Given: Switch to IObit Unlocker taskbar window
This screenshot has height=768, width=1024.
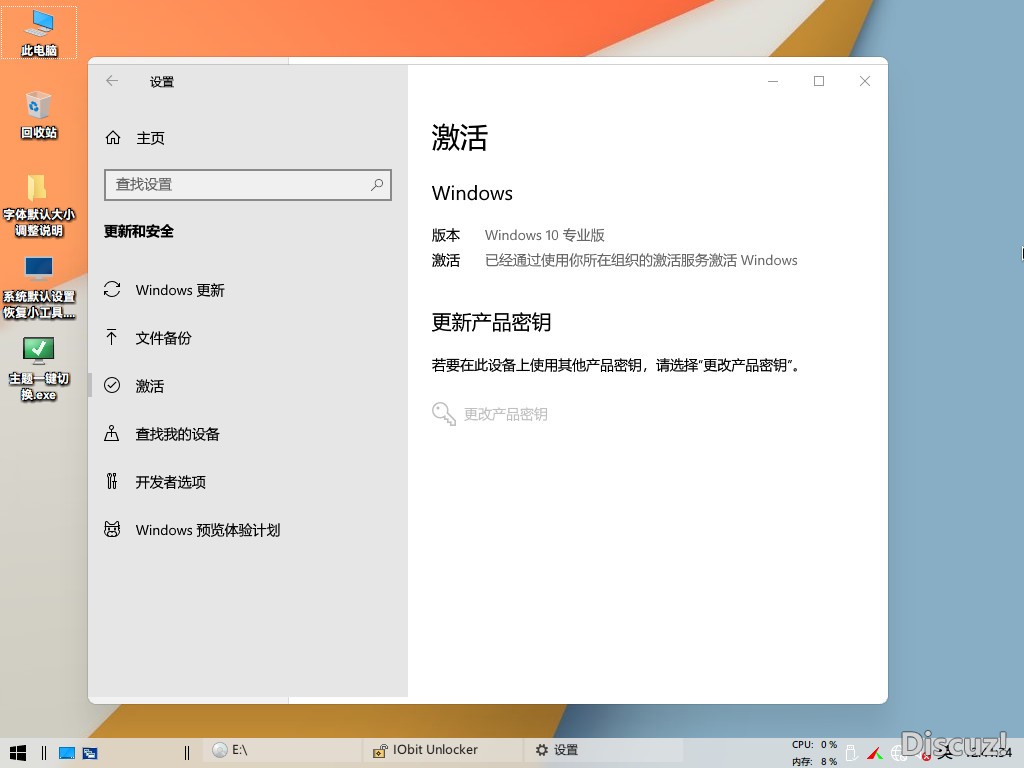Looking at the screenshot, I should click(x=443, y=750).
